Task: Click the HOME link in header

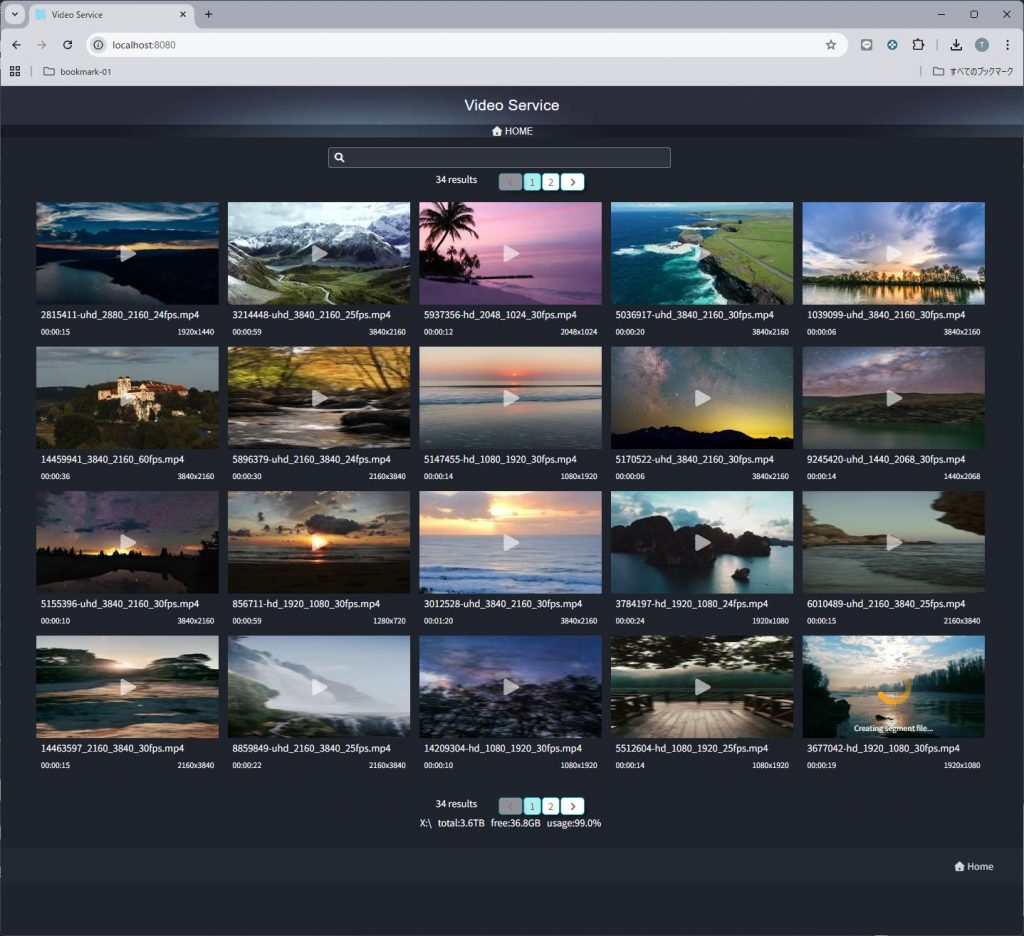Action: click(512, 131)
